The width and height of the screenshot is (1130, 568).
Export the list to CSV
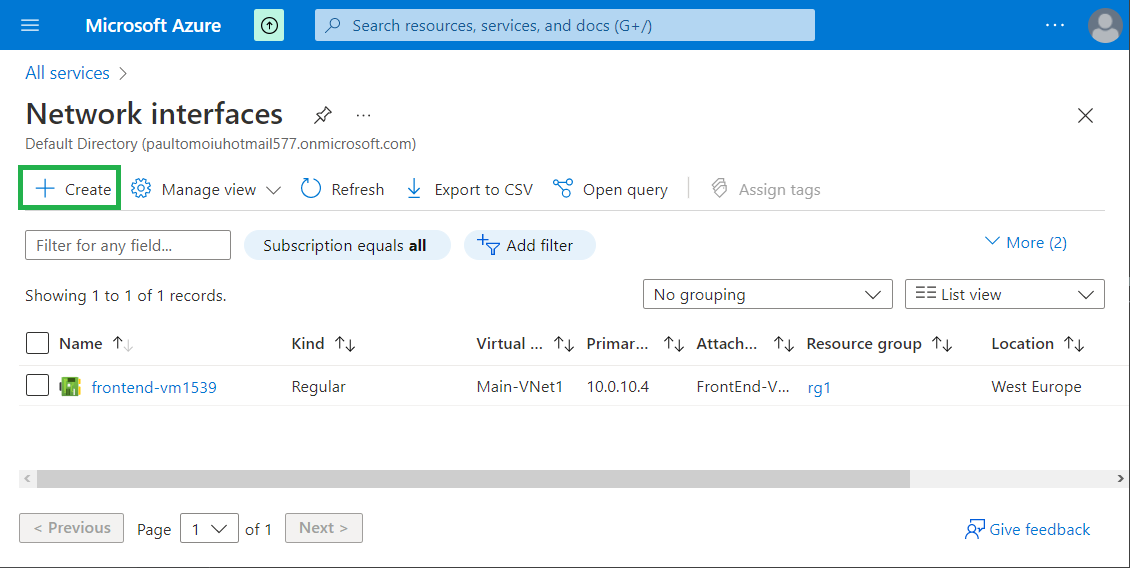pos(469,190)
